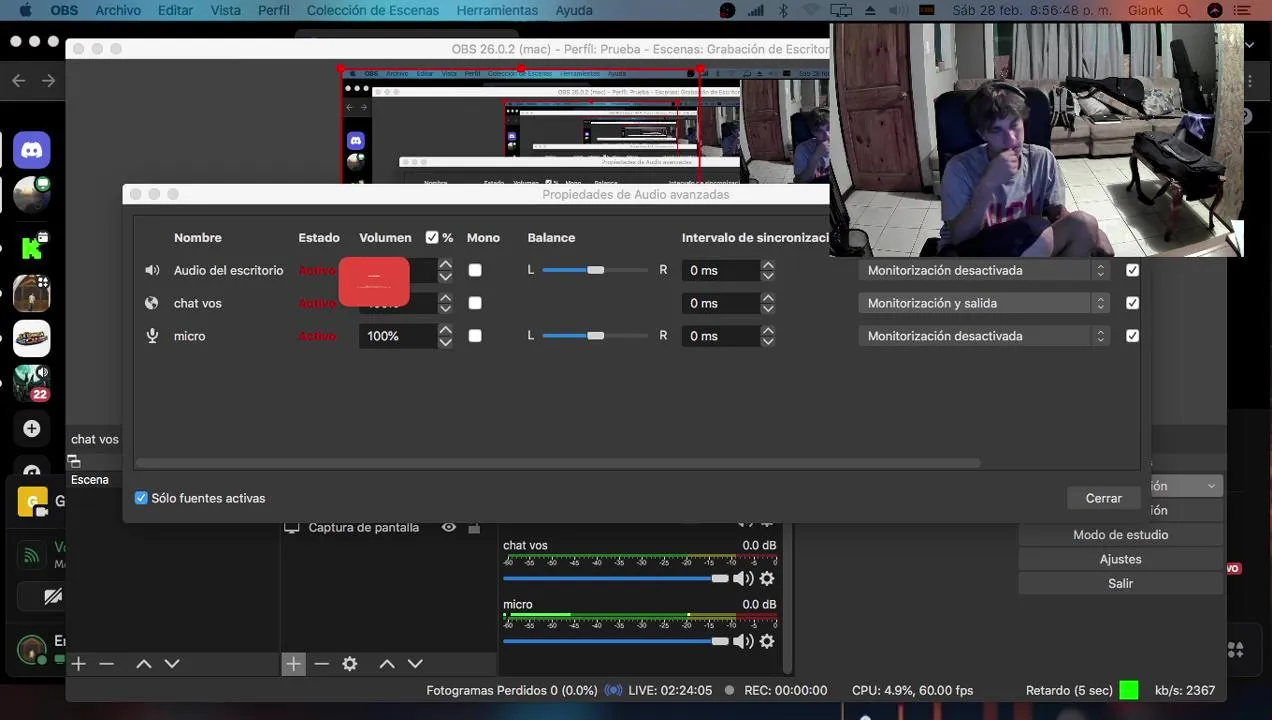
Task: Adjust micro mixer volume slider
Action: pyautogui.click(x=616, y=641)
